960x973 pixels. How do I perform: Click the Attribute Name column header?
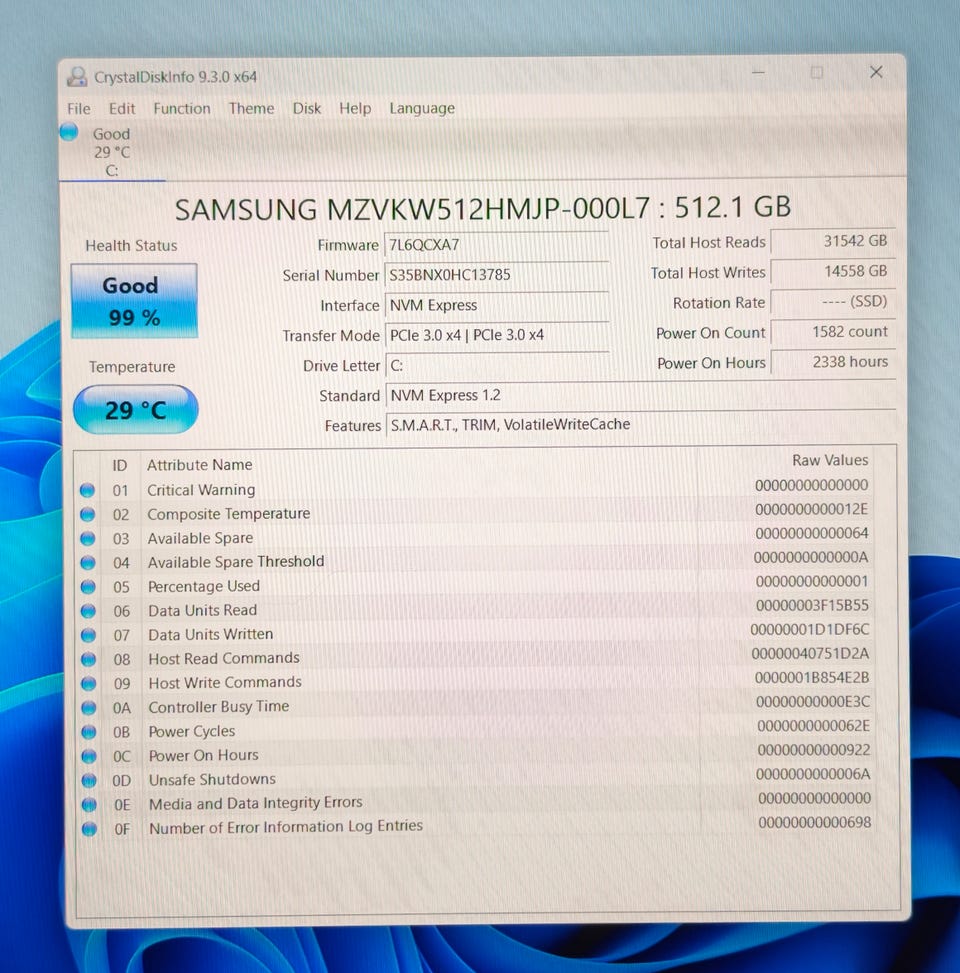coord(199,465)
